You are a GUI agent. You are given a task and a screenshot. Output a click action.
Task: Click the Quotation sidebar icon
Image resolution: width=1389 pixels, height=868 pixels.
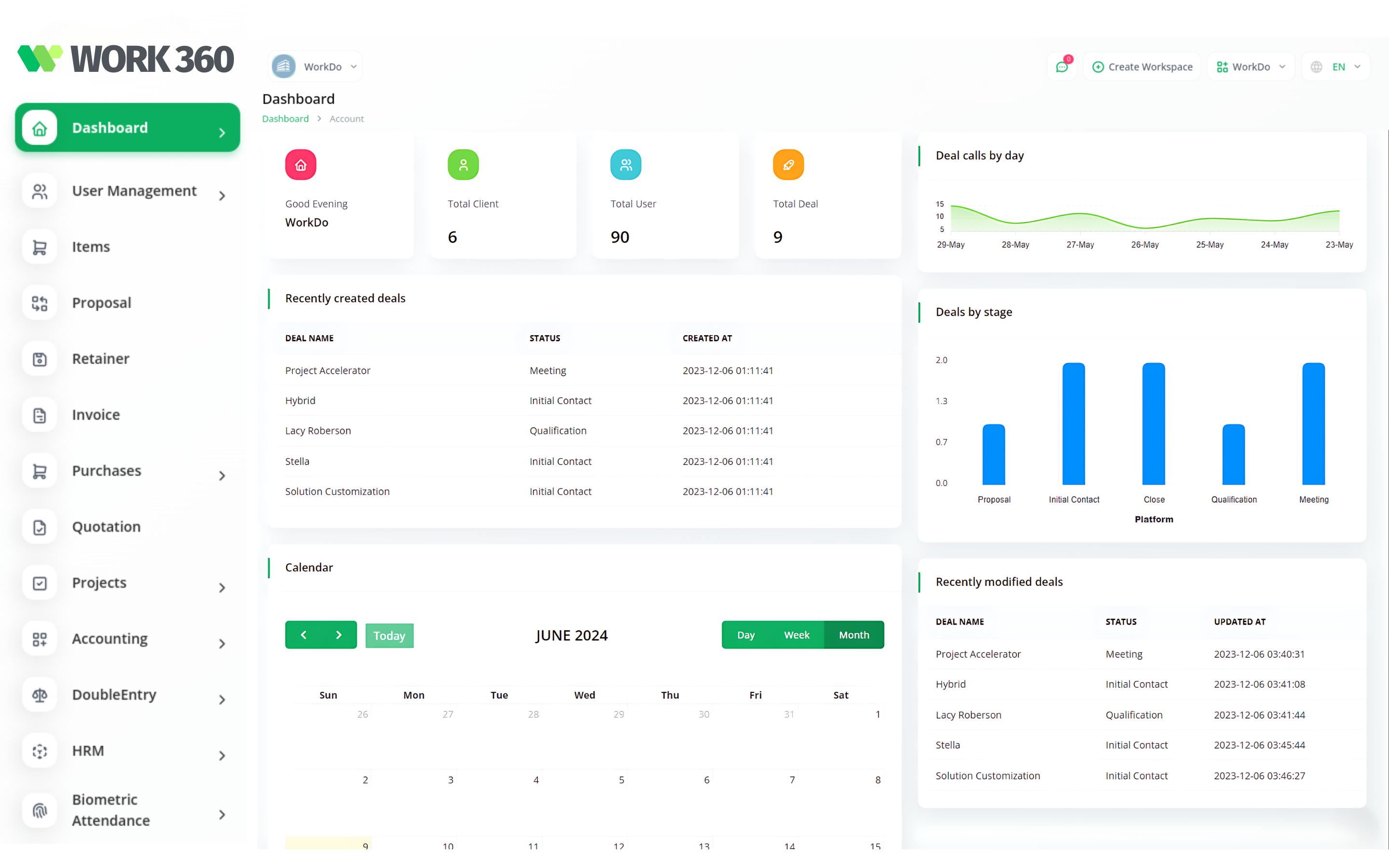point(40,527)
